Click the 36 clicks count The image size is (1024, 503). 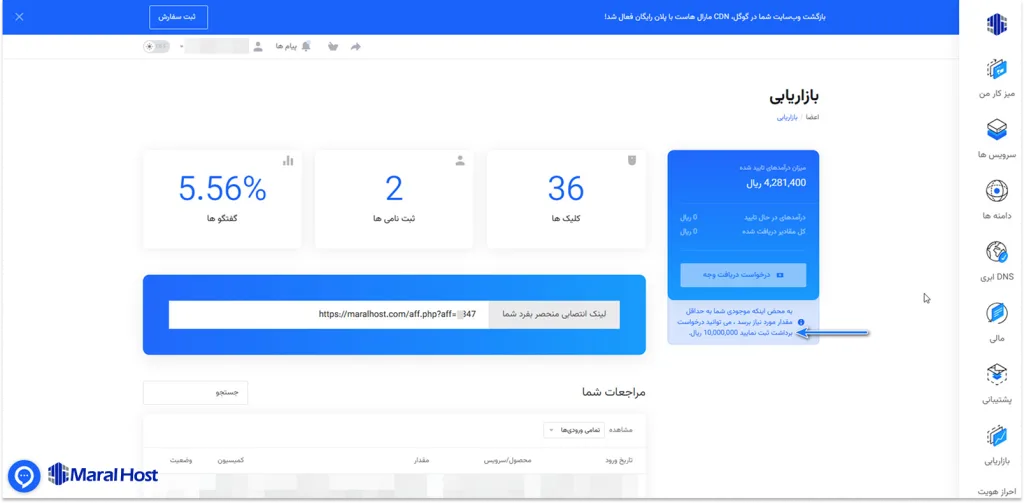[x=566, y=189]
